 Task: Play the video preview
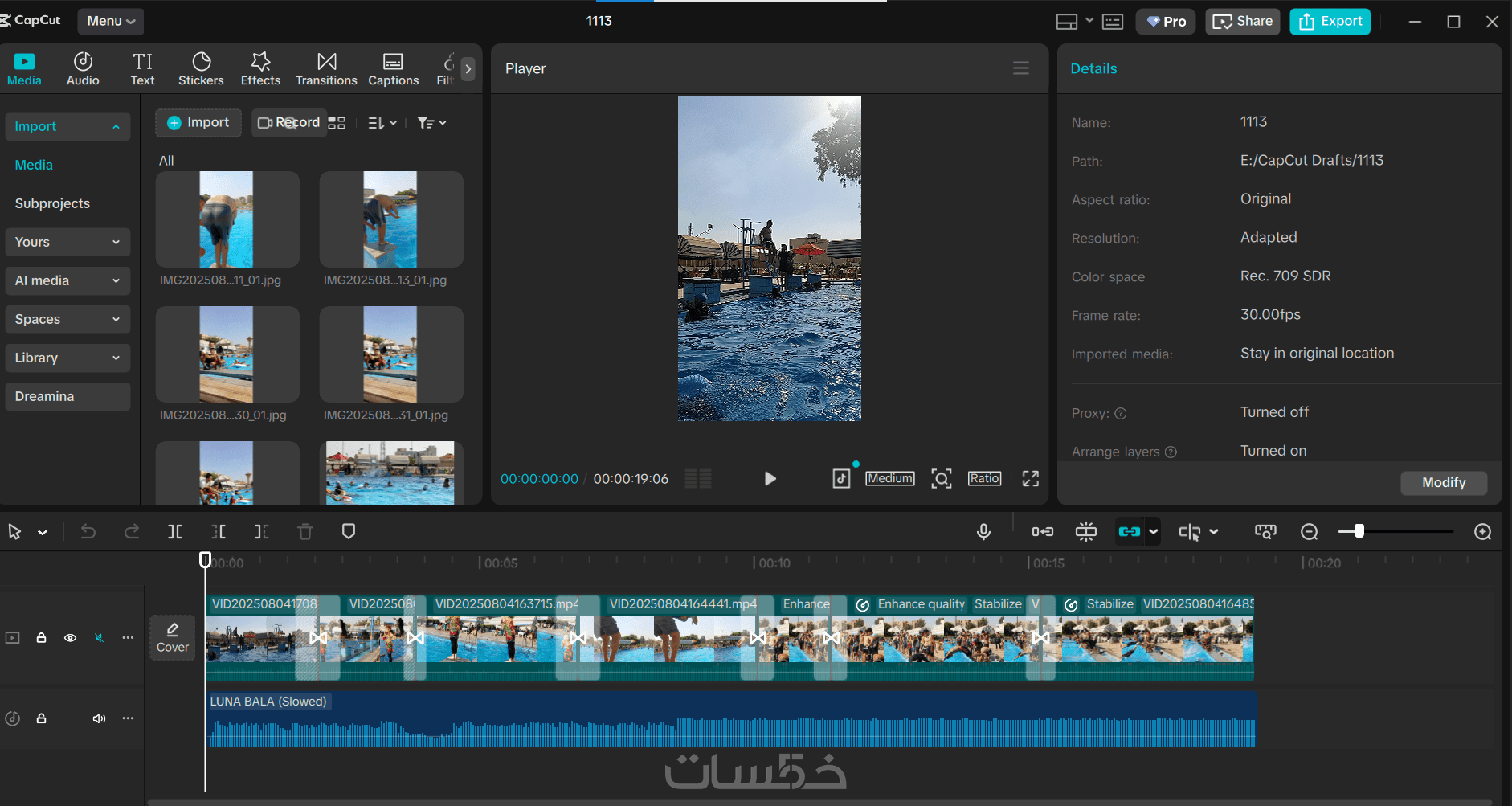[770, 479]
